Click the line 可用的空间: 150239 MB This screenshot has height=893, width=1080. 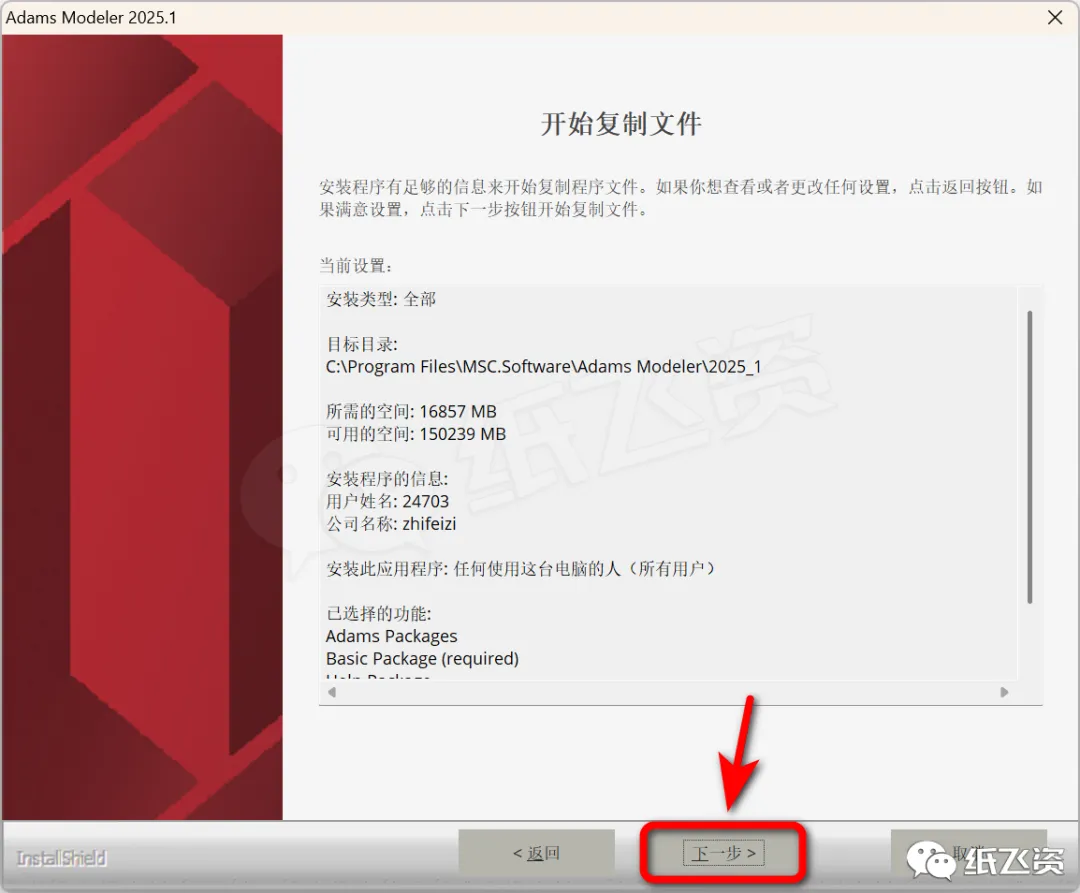pos(416,434)
